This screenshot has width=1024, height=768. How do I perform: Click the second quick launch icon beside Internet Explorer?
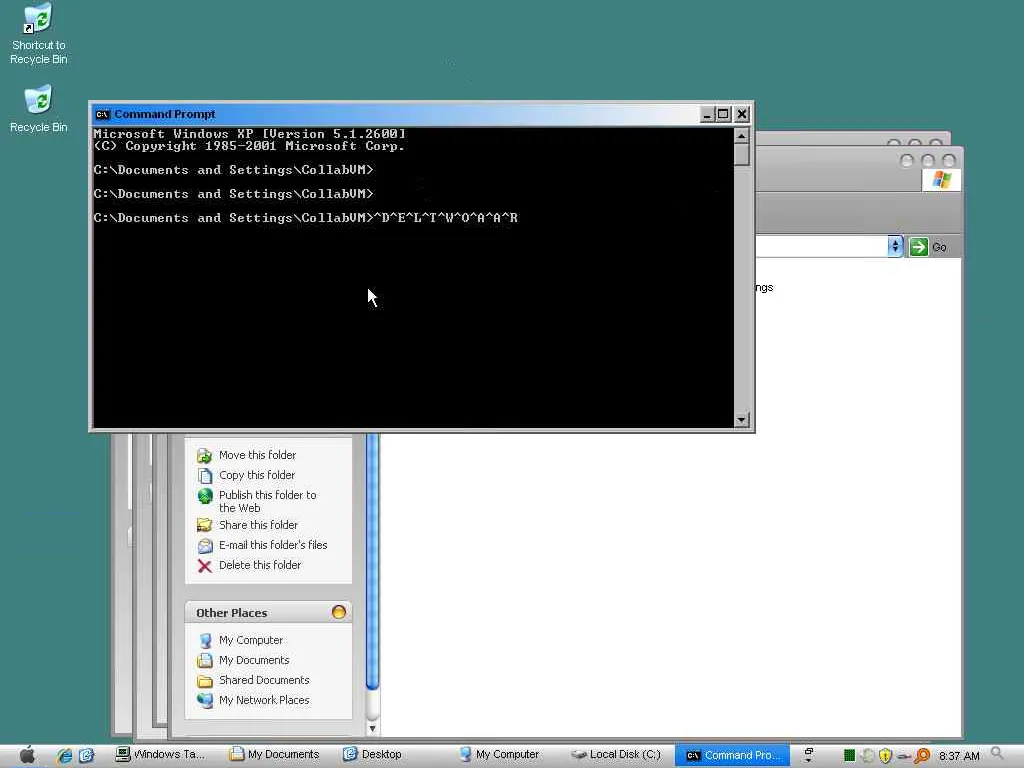click(x=86, y=756)
